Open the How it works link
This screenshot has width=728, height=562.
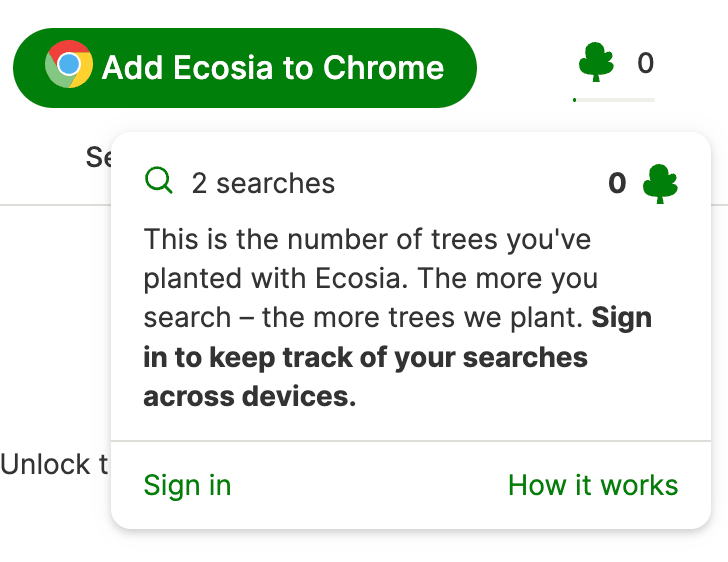tap(593, 485)
